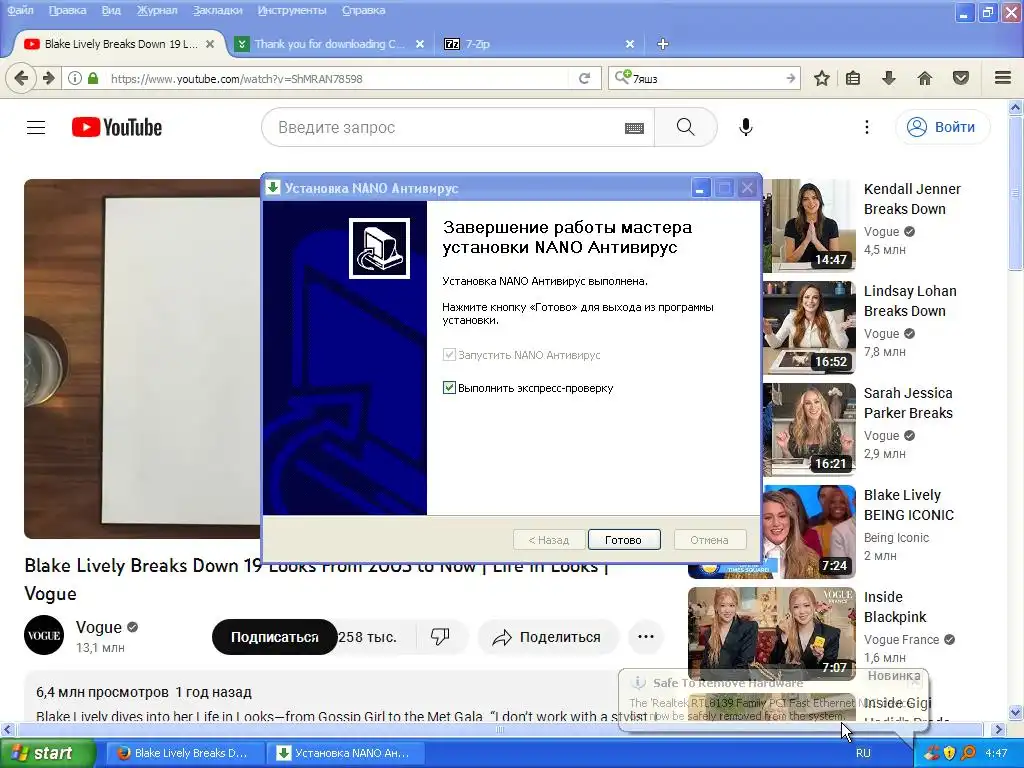This screenshot has width=1024, height=768.
Task: Click the greyed Назад button in installer
Action: pos(549,540)
